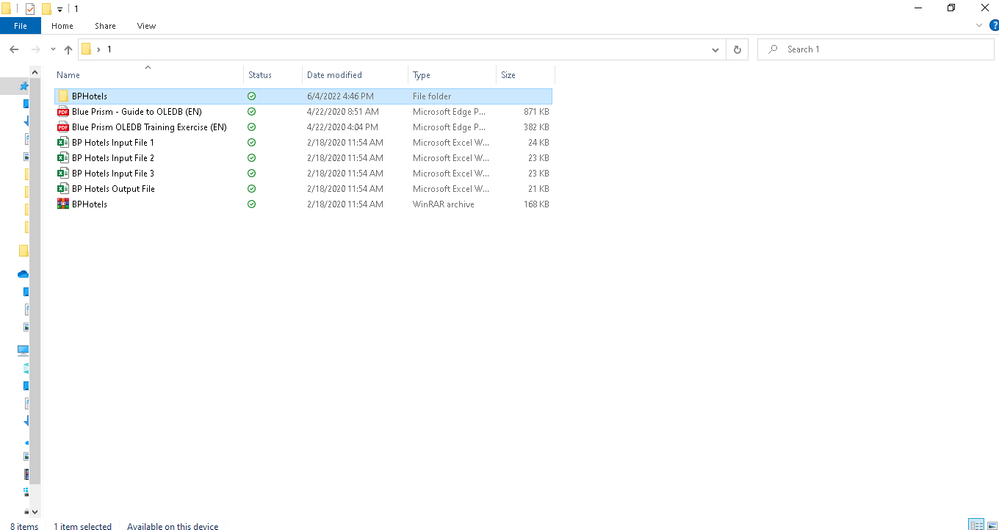Open Quick access star in navigation pane

coord(24,86)
